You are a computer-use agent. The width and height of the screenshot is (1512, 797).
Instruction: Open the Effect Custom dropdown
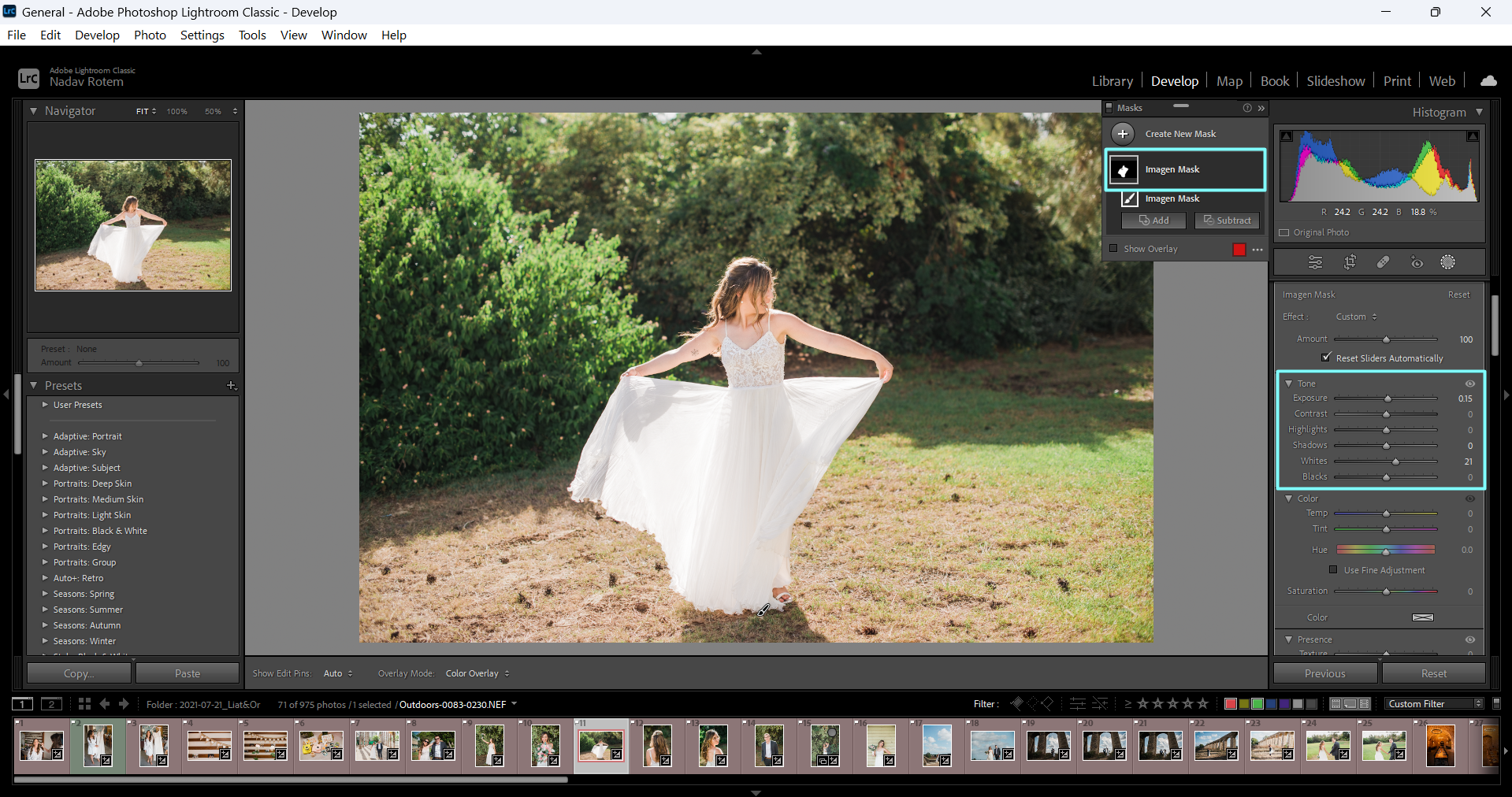click(1356, 317)
